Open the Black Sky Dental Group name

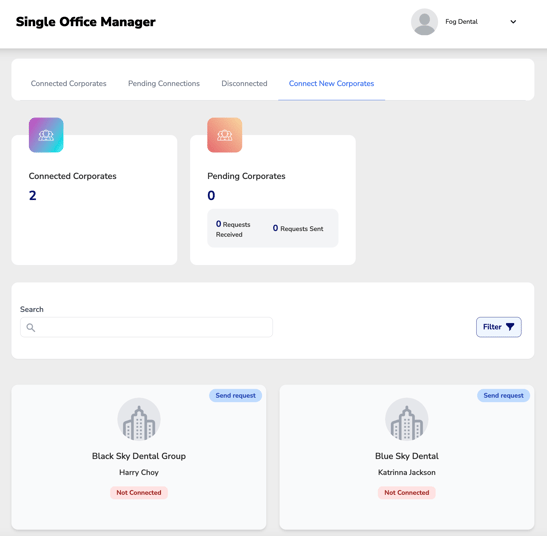click(139, 456)
